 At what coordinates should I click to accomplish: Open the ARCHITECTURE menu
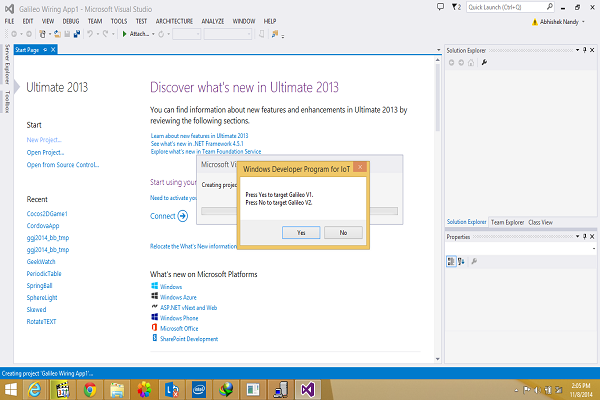pyautogui.click(x=174, y=21)
